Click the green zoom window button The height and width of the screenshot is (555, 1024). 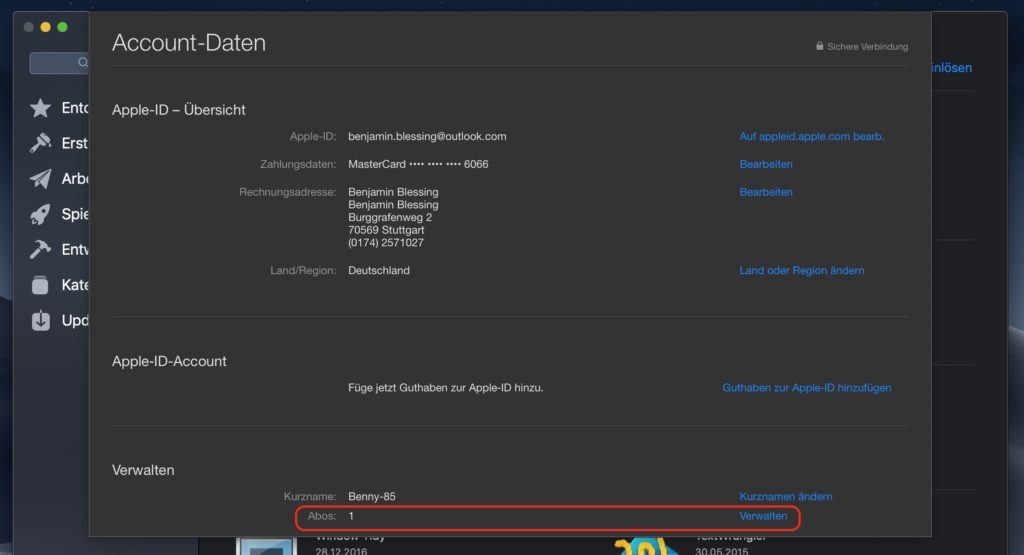(x=63, y=27)
